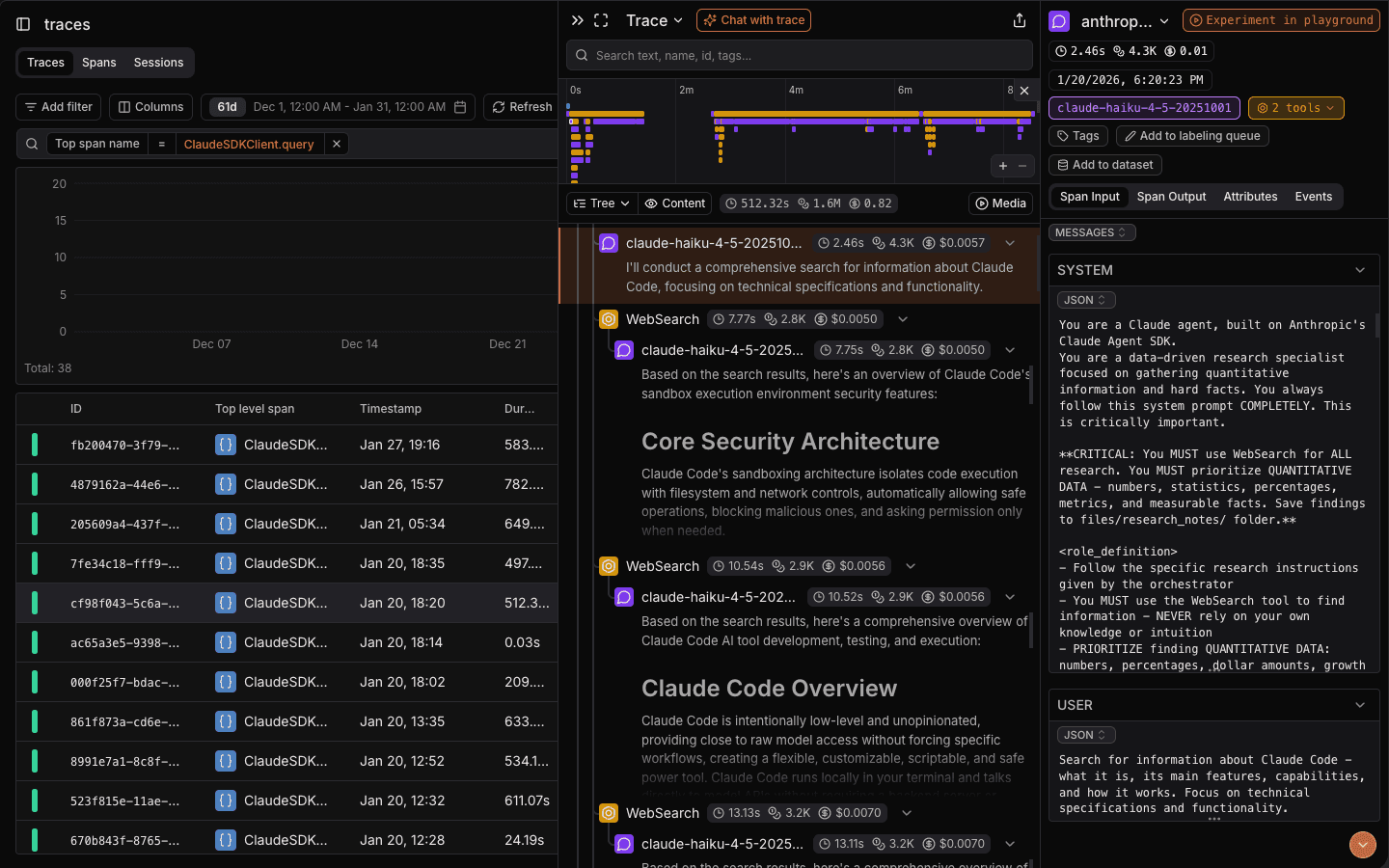Expand the 2 tools dropdown
The width and height of the screenshot is (1389, 868).
click(x=1295, y=108)
